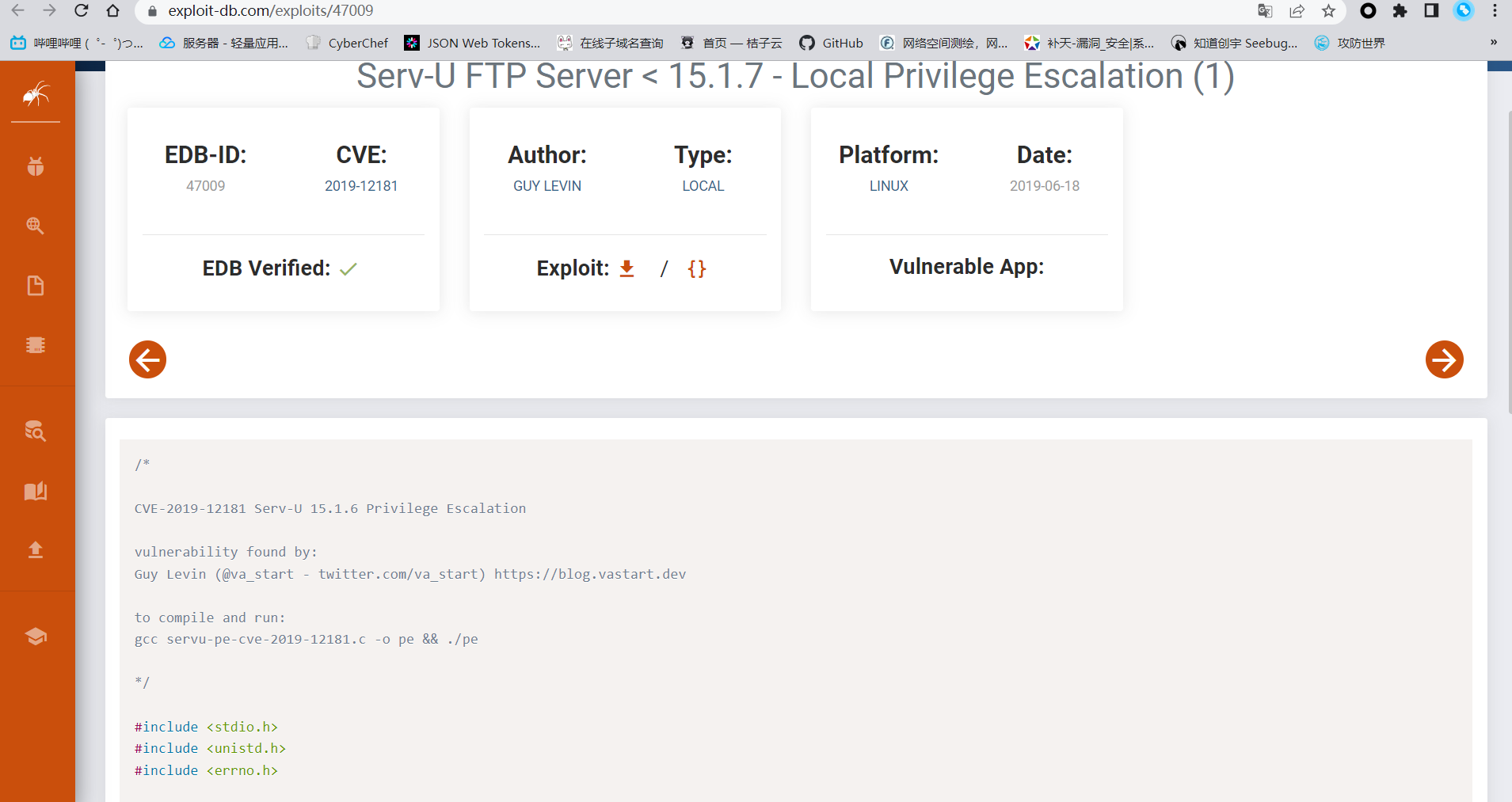Filter by LINUX platform link

click(x=889, y=186)
